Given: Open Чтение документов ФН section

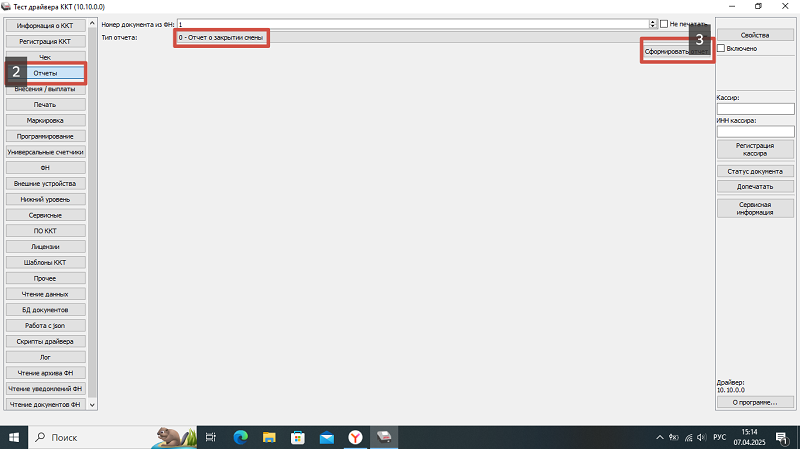Looking at the screenshot, I should (x=45, y=404).
